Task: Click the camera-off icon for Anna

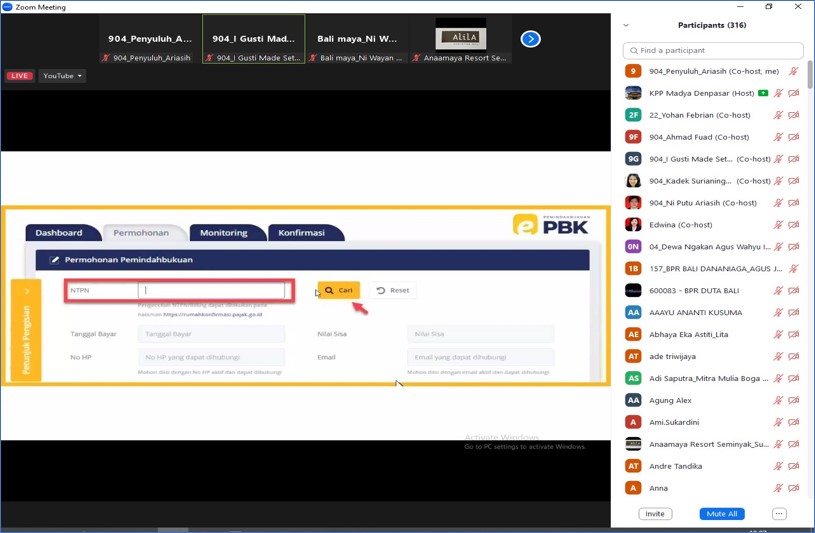Action: point(794,488)
